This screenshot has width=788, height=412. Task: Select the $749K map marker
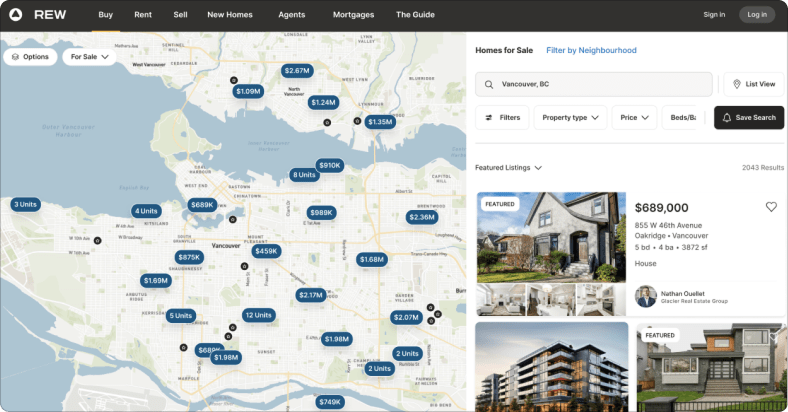click(330, 402)
